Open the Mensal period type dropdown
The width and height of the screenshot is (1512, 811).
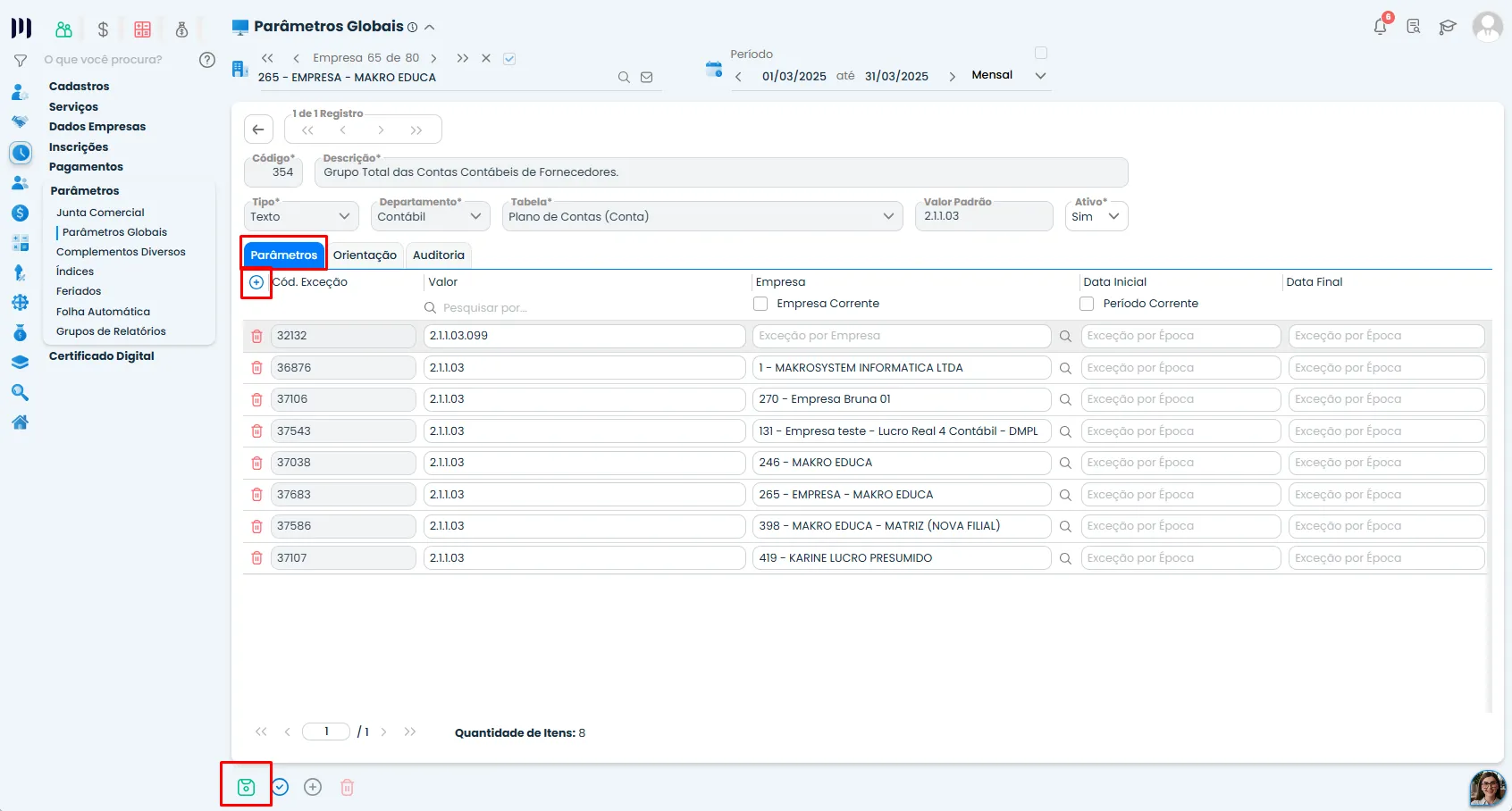point(1009,75)
